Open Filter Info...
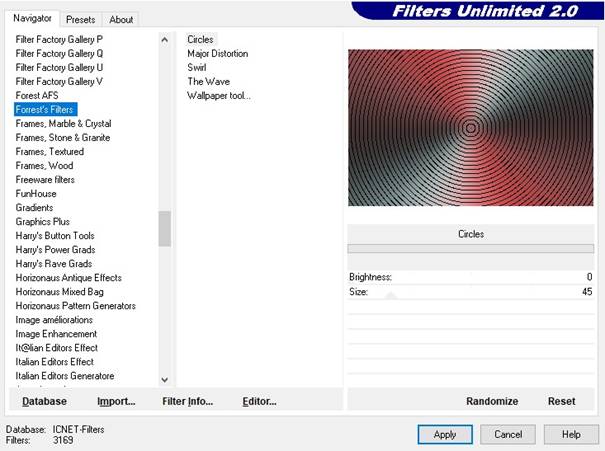Screen dimensions: 605x451 188,401
